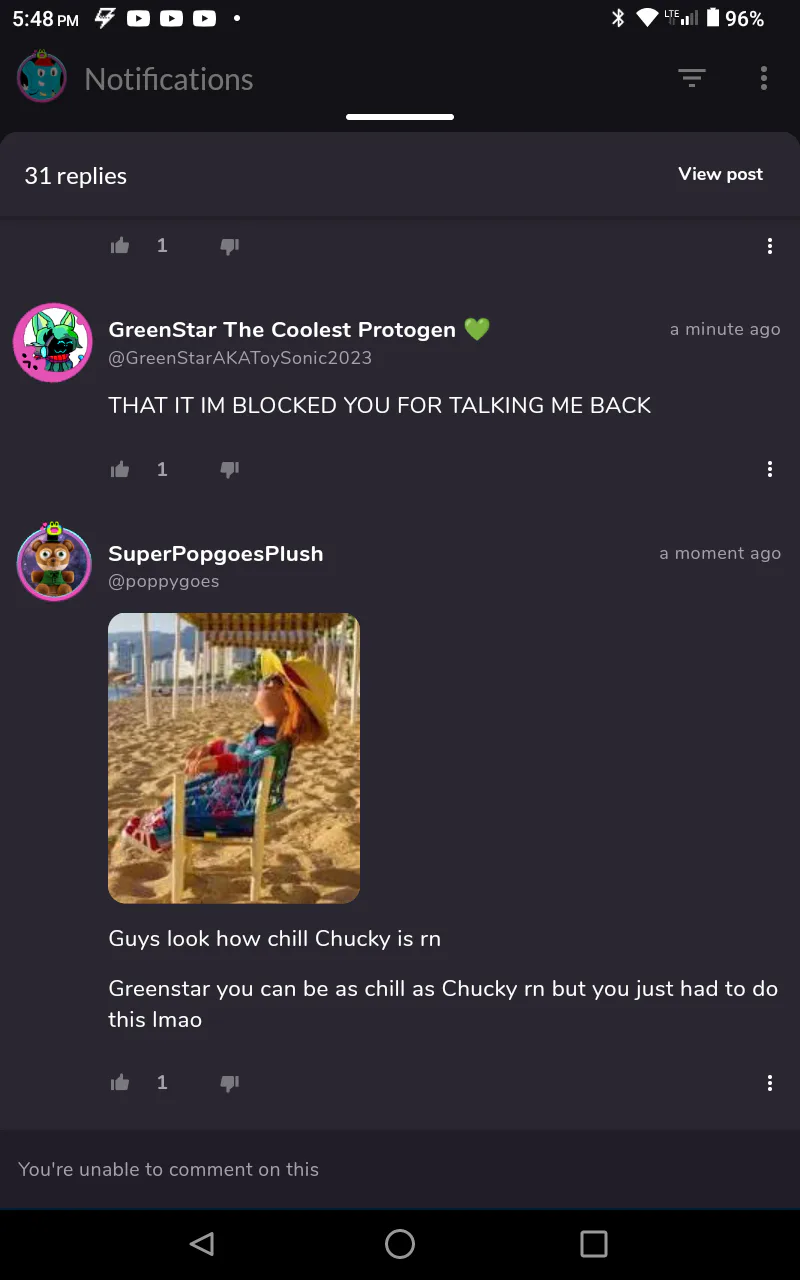Open the Notifications overflow menu
The image size is (800, 1280).
coord(764,78)
